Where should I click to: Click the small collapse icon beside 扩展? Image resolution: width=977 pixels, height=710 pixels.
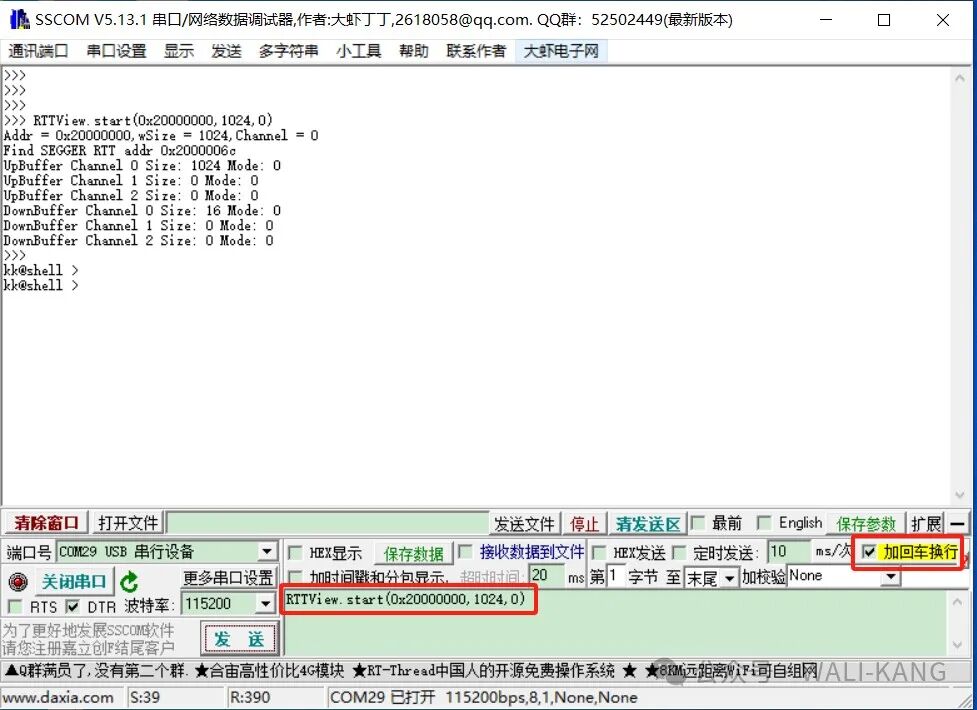coord(960,522)
